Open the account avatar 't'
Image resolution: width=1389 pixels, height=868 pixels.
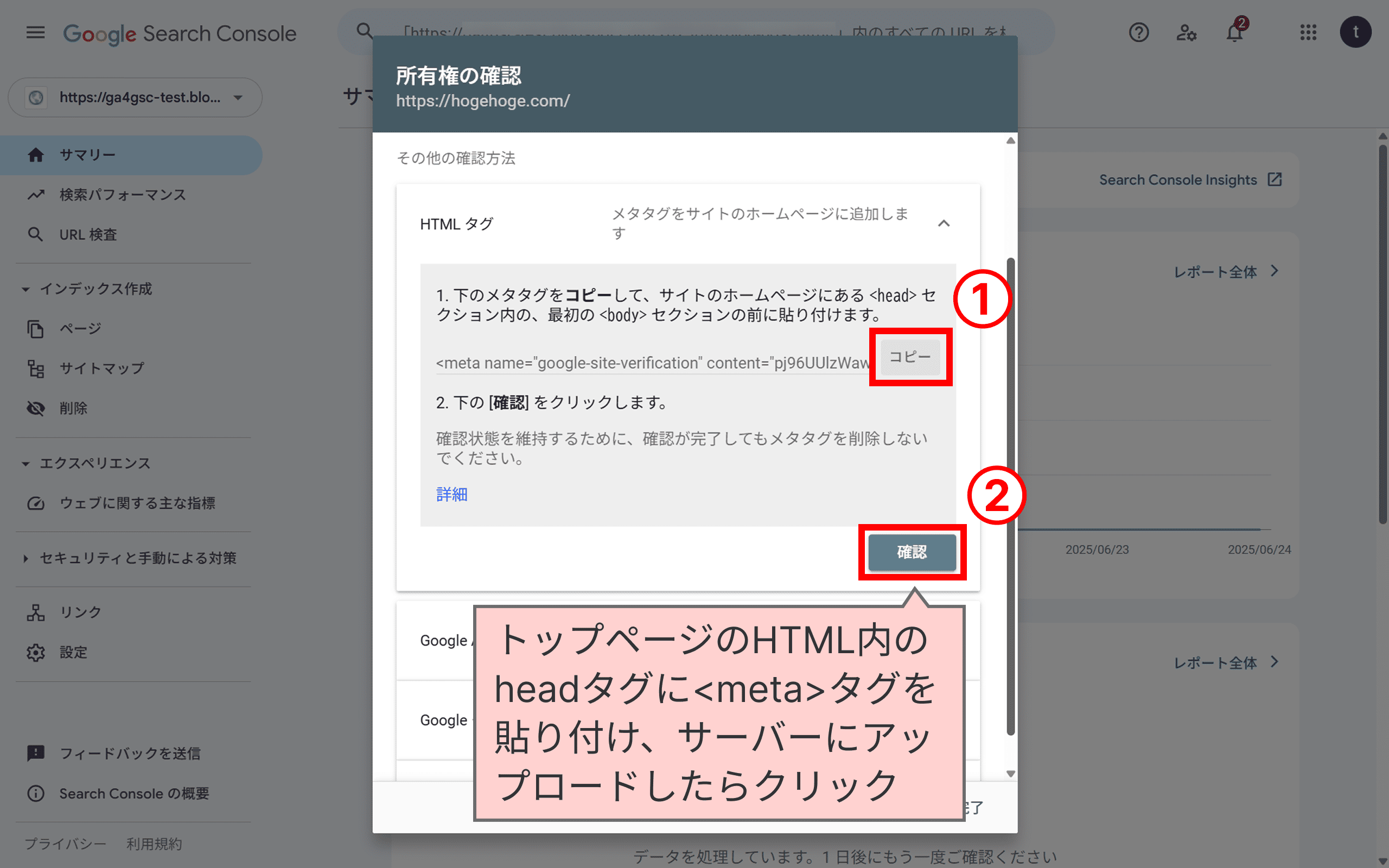(1356, 31)
